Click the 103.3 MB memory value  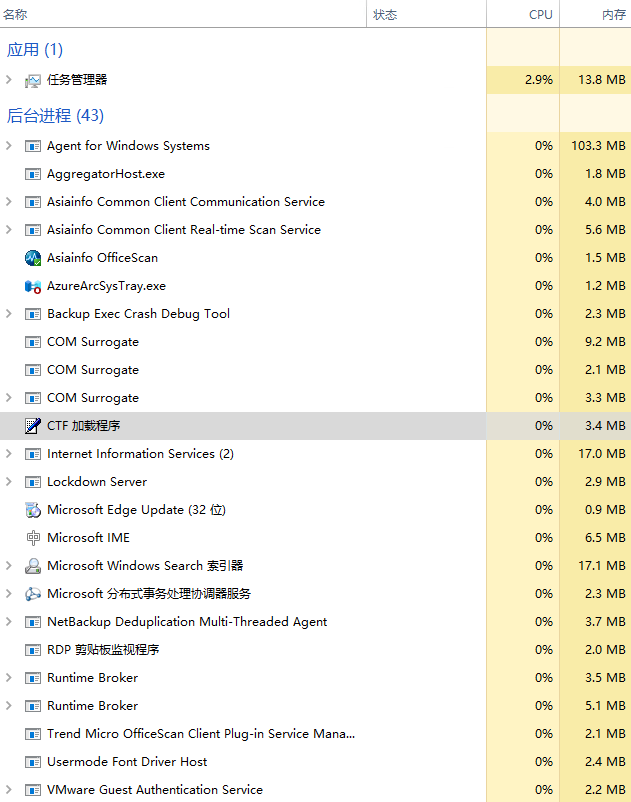click(598, 146)
